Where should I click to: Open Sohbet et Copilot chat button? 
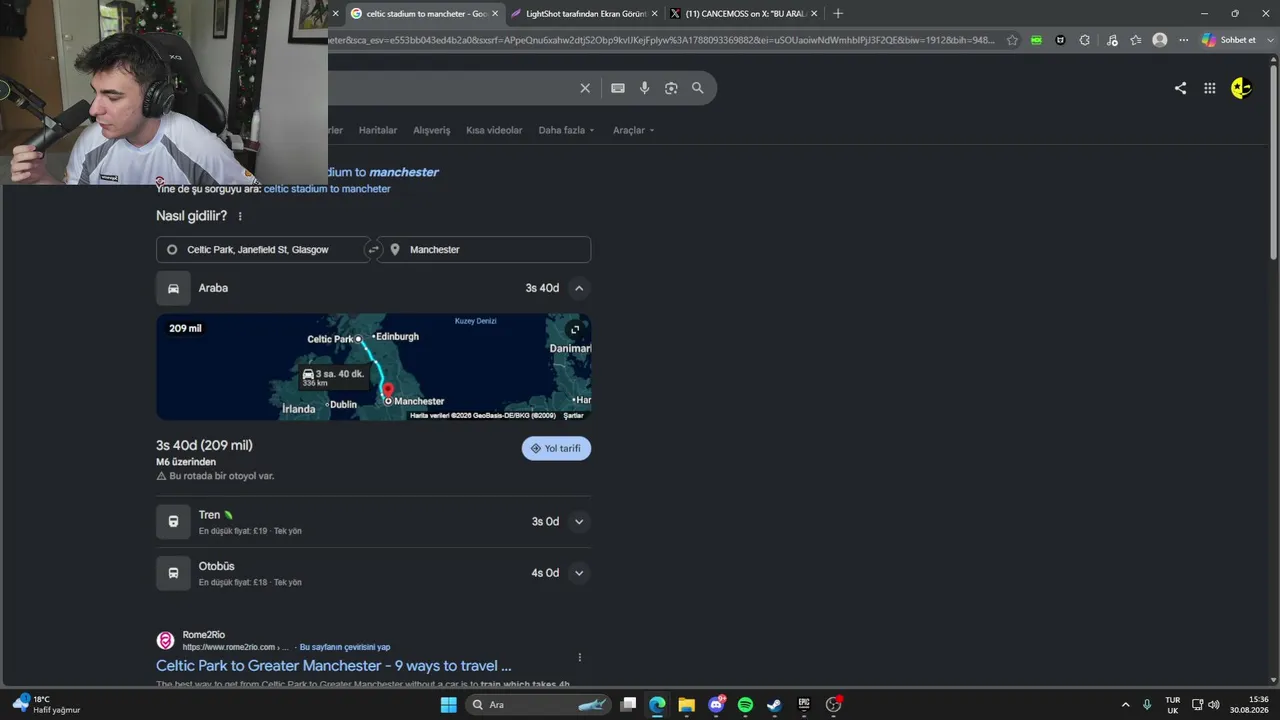pyautogui.click(x=1228, y=40)
